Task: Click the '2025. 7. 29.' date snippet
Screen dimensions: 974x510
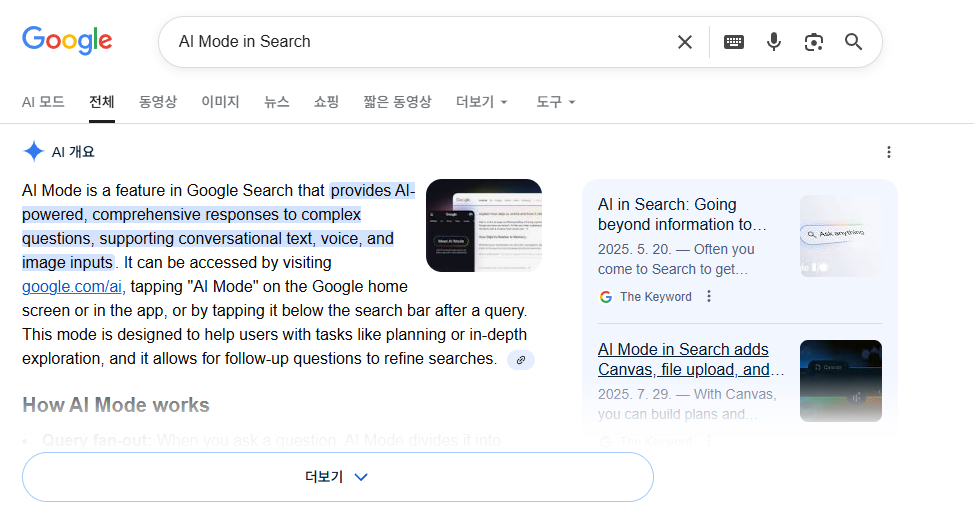Action: pyautogui.click(x=634, y=394)
